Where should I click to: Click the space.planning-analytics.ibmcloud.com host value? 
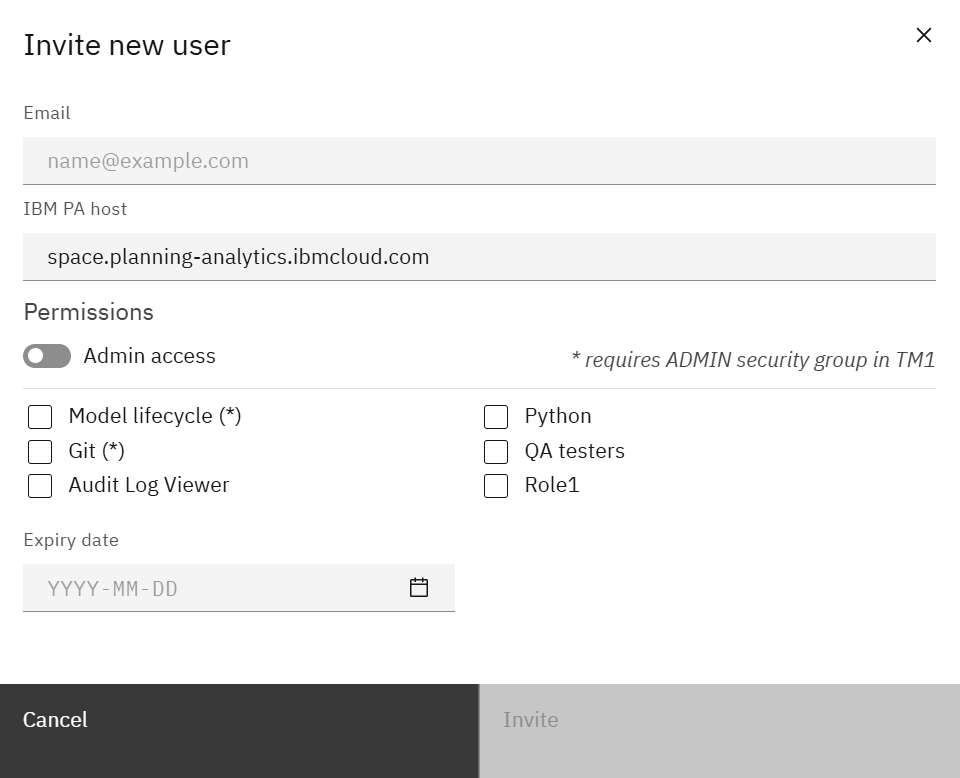click(237, 256)
